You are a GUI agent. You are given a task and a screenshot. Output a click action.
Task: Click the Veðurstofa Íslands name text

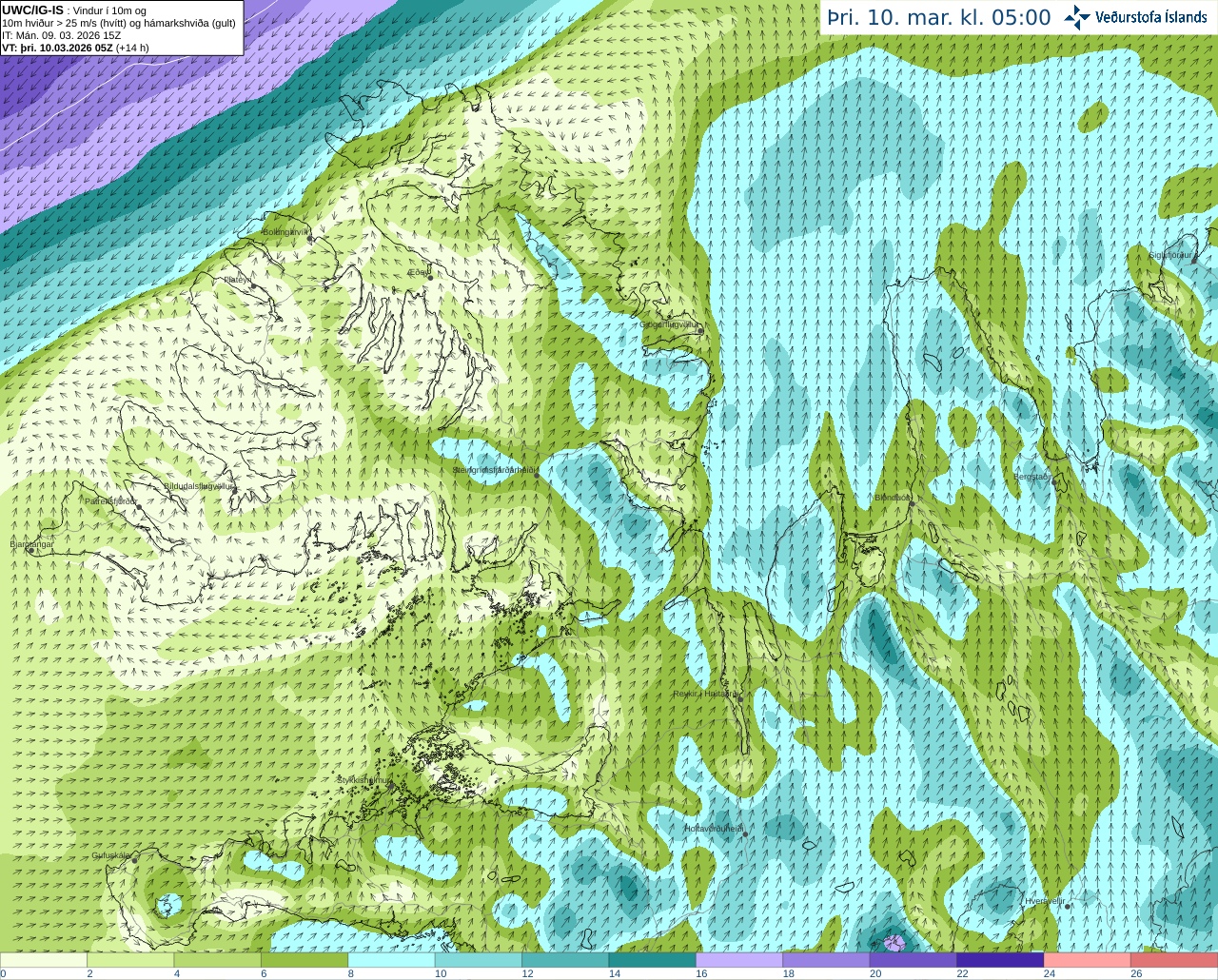(1151, 17)
